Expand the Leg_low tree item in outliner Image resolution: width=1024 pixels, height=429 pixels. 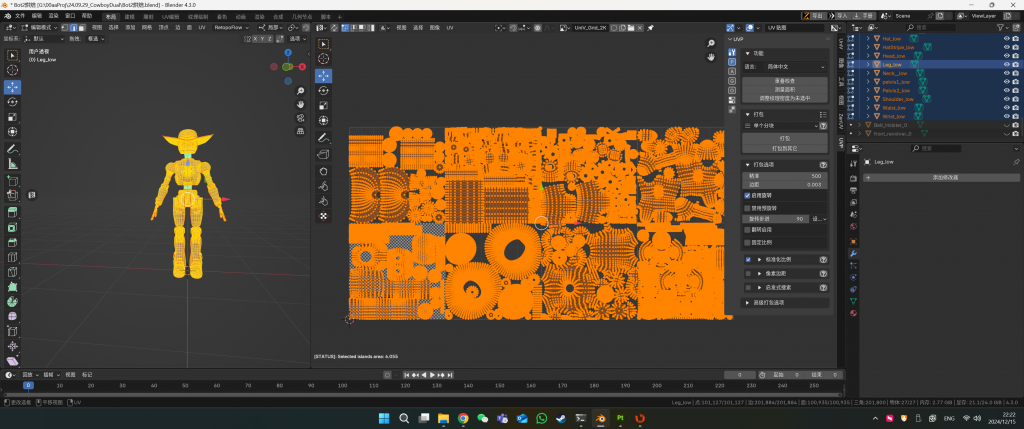pos(866,64)
